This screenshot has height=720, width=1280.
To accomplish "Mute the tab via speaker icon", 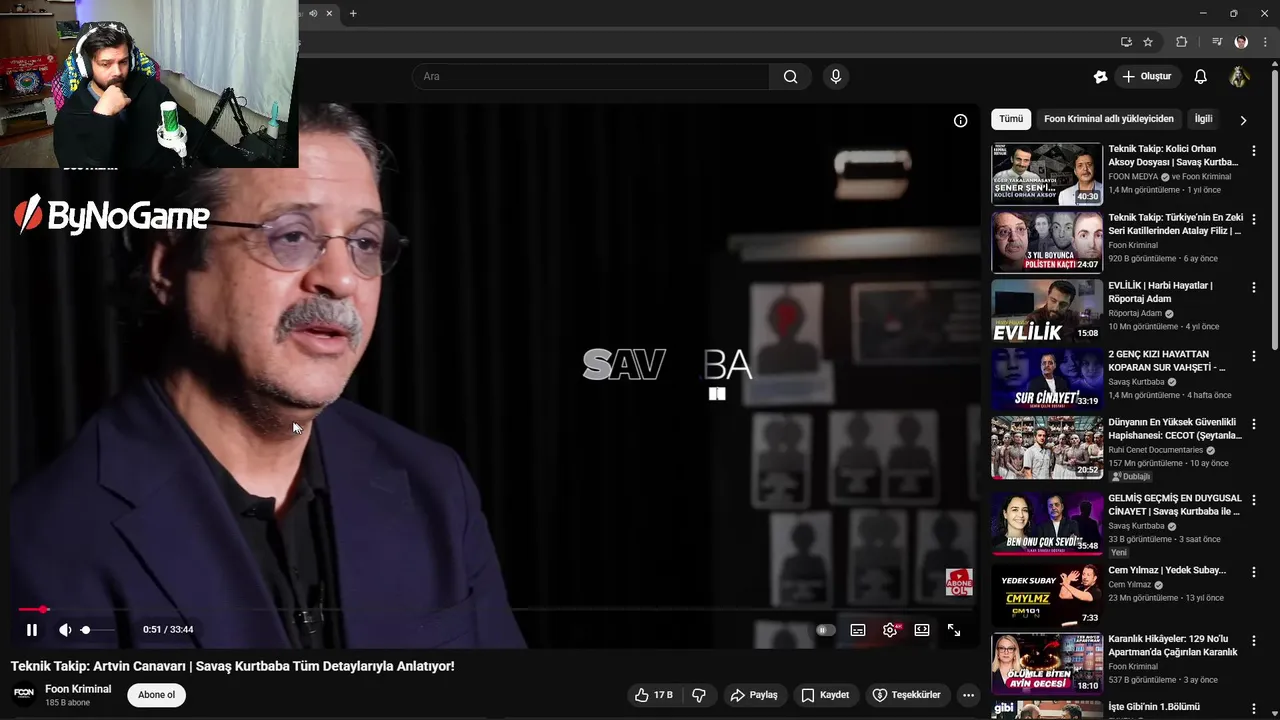I will [313, 13].
